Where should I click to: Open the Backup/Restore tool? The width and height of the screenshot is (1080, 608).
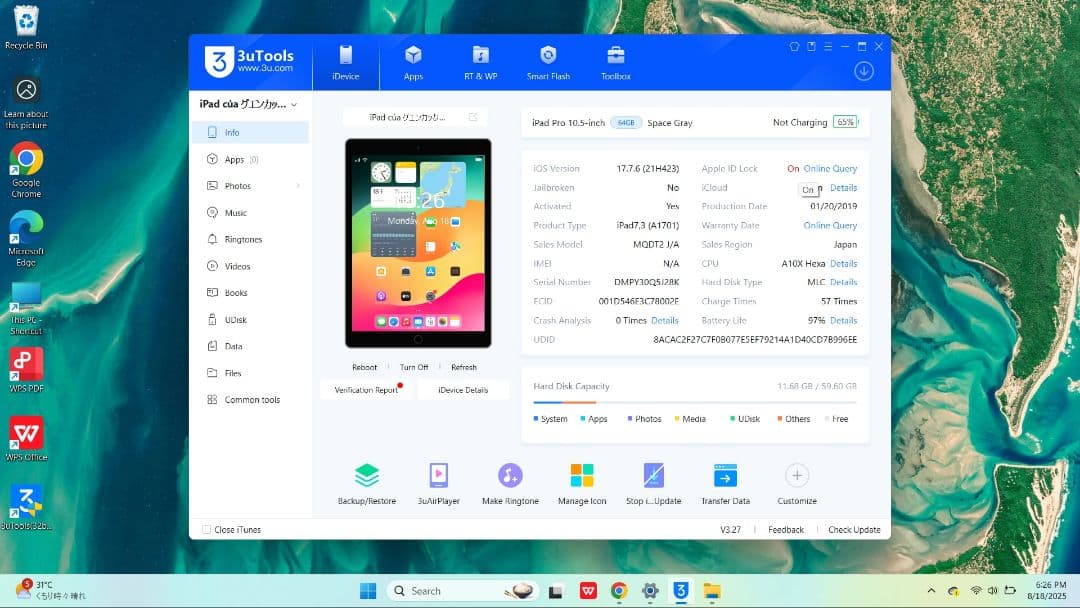pos(367,481)
